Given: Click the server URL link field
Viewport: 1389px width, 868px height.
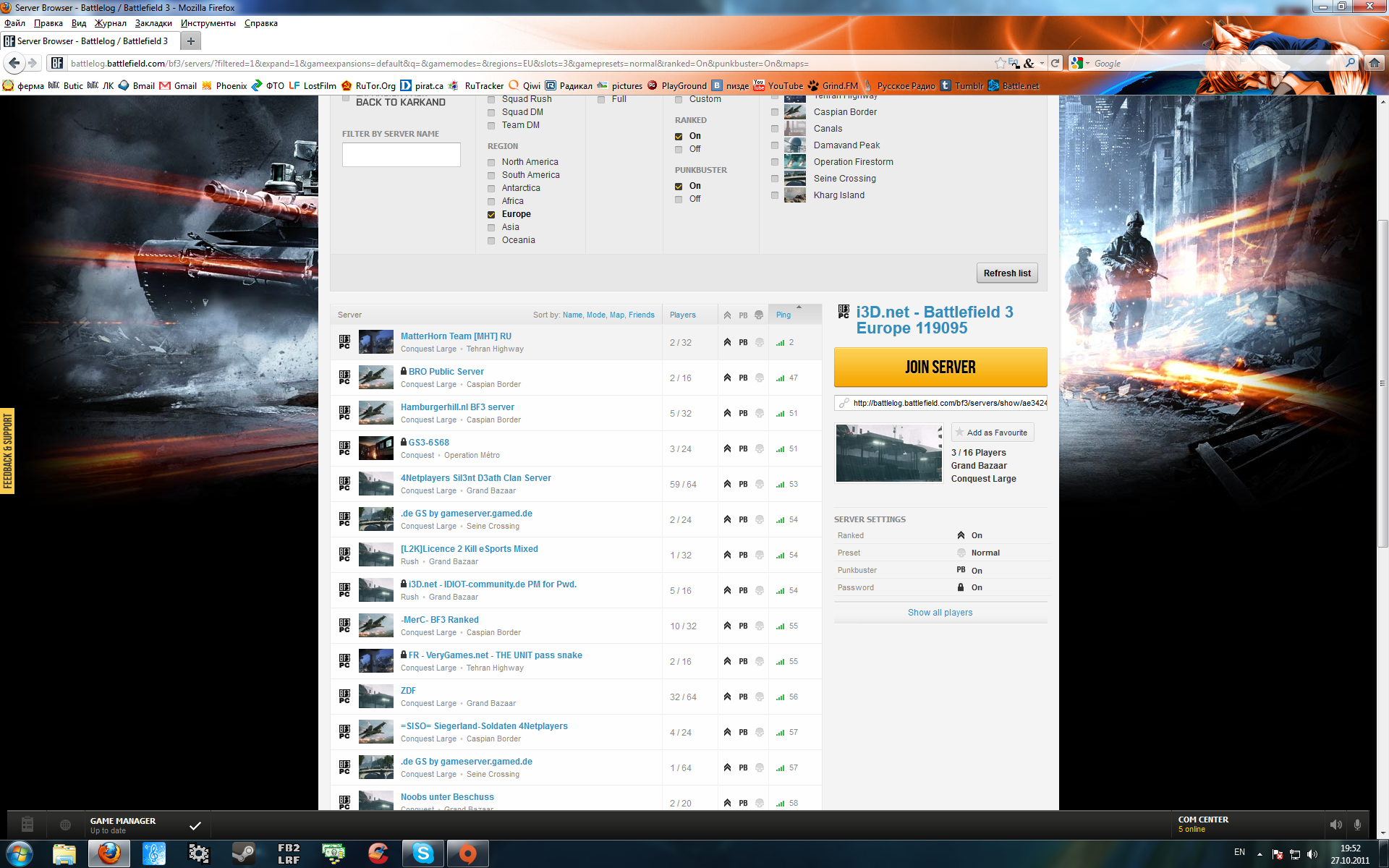Looking at the screenshot, I should point(940,403).
